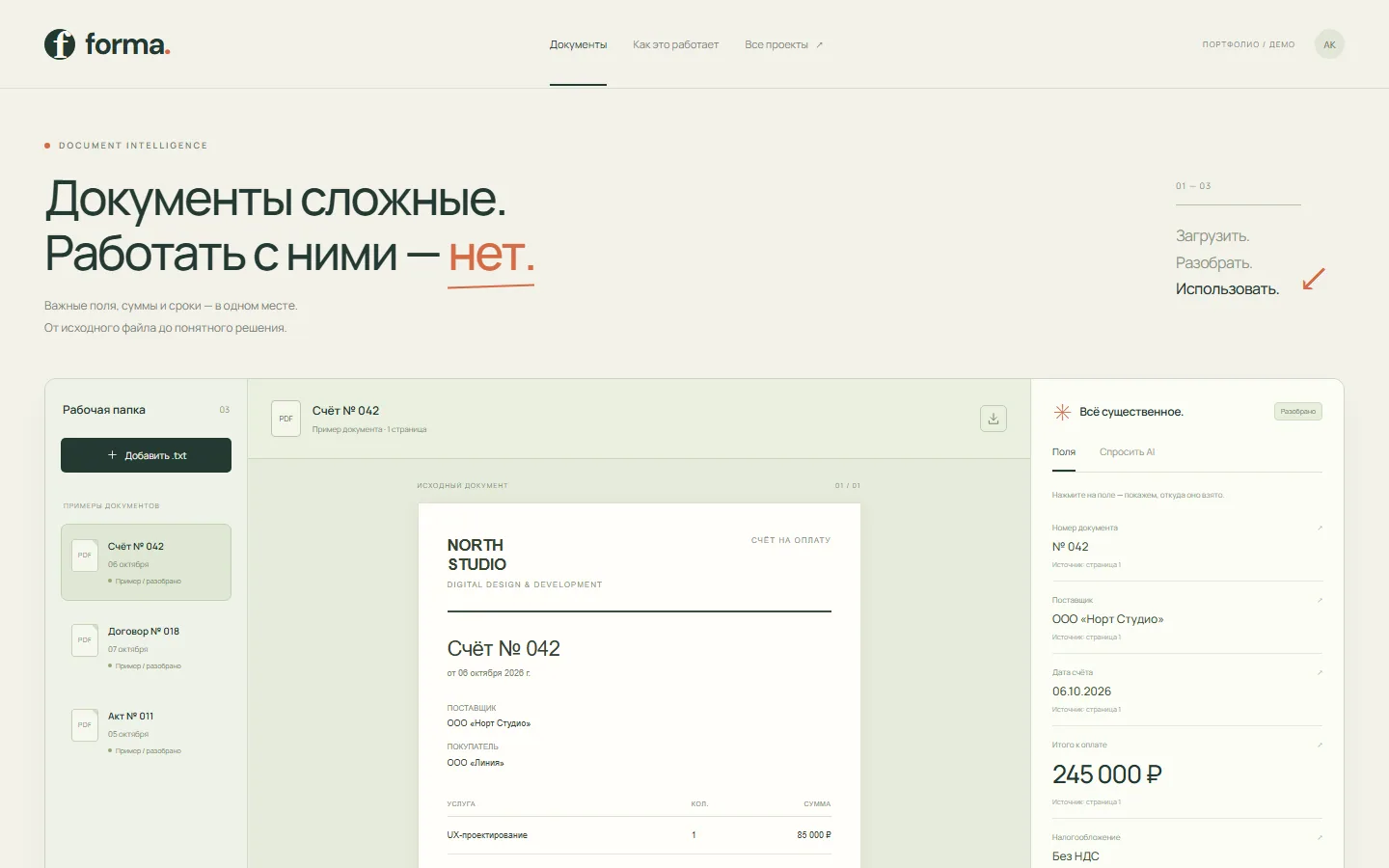The width and height of the screenshot is (1389, 868).
Task: Open the AK user avatar
Action: pyautogui.click(x=1329, y=44)
